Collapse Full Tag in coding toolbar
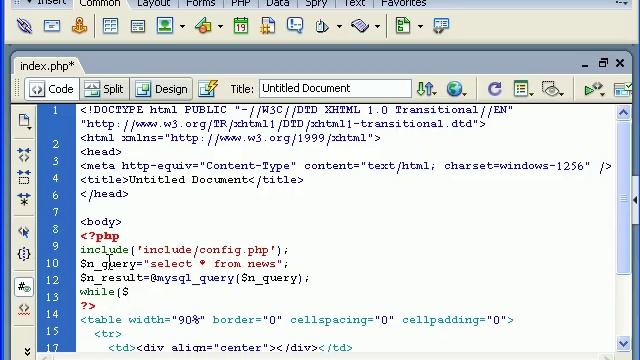 coord(24,155)
